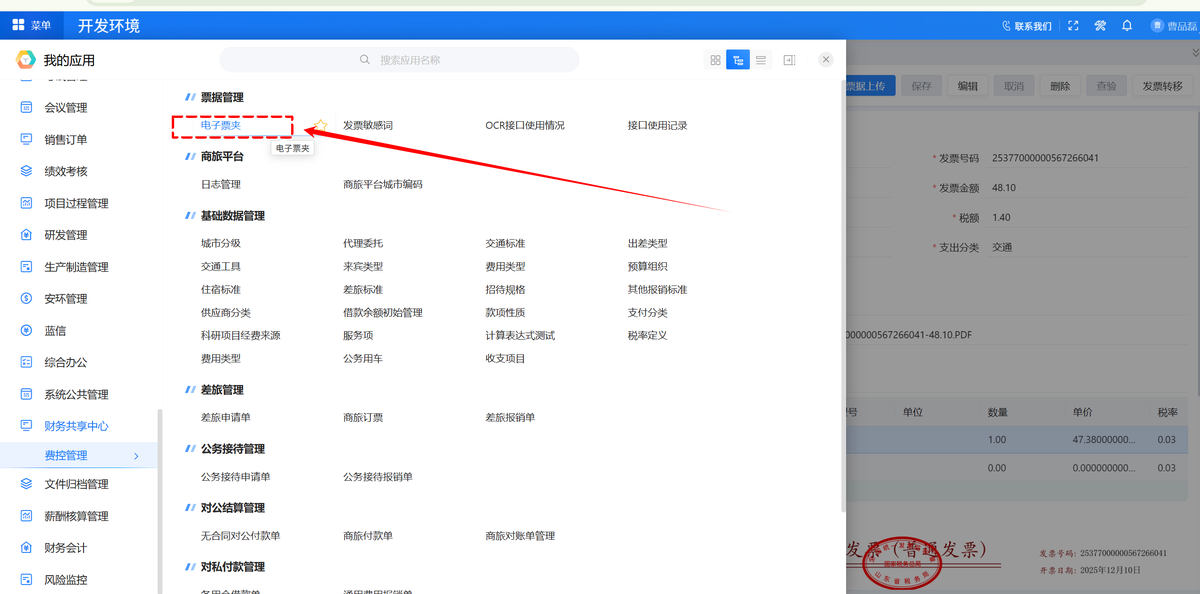Open 商旅订票
Screen dimensions: 1200x594
(363, 417)
